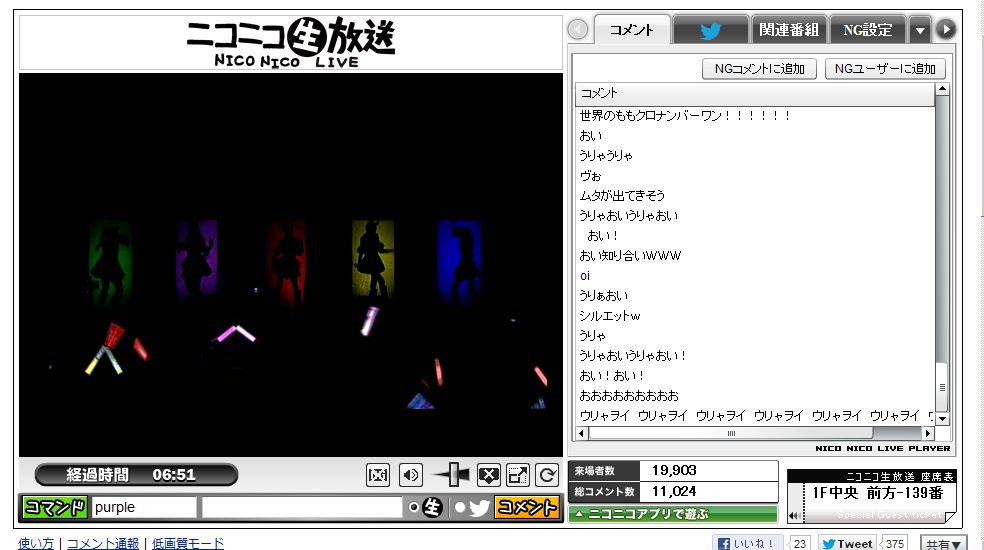
Task: Click the vertical scrollbar thumb in comment list
Action: (942, 387)
